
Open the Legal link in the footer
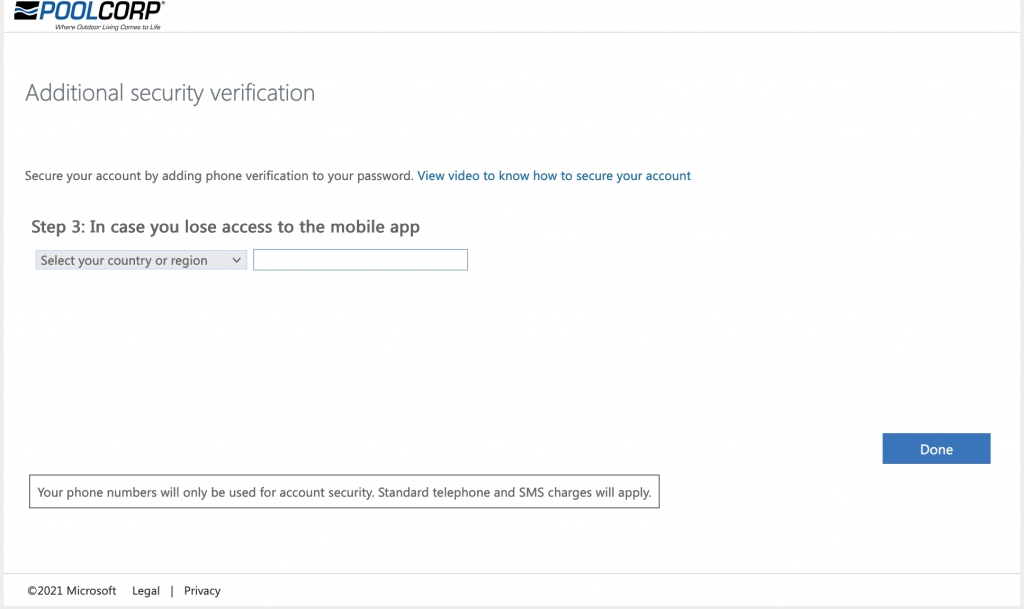tap(146, 591)
